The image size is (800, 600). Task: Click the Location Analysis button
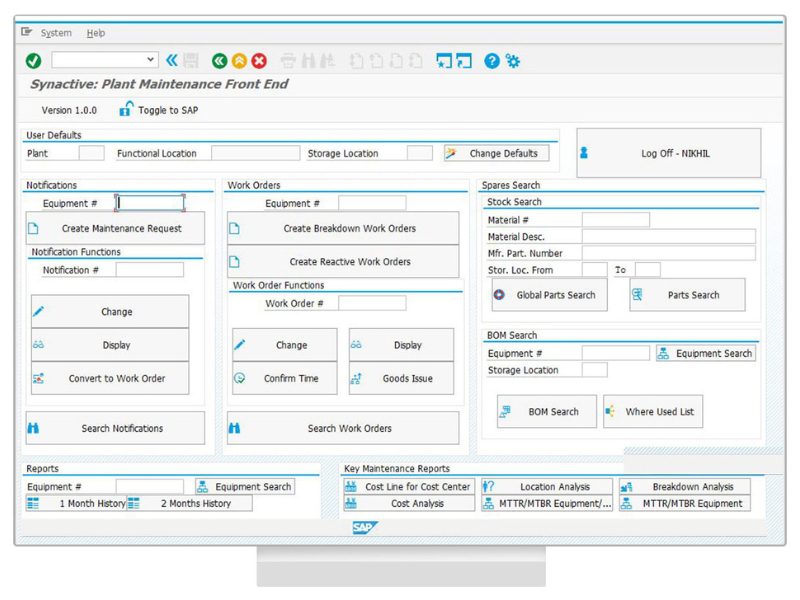pos(547,486)
